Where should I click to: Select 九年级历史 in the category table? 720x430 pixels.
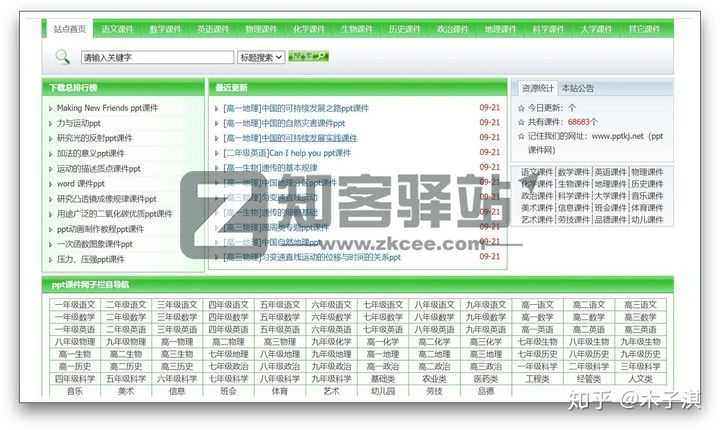pyautogui.click(x=641, y=354)
